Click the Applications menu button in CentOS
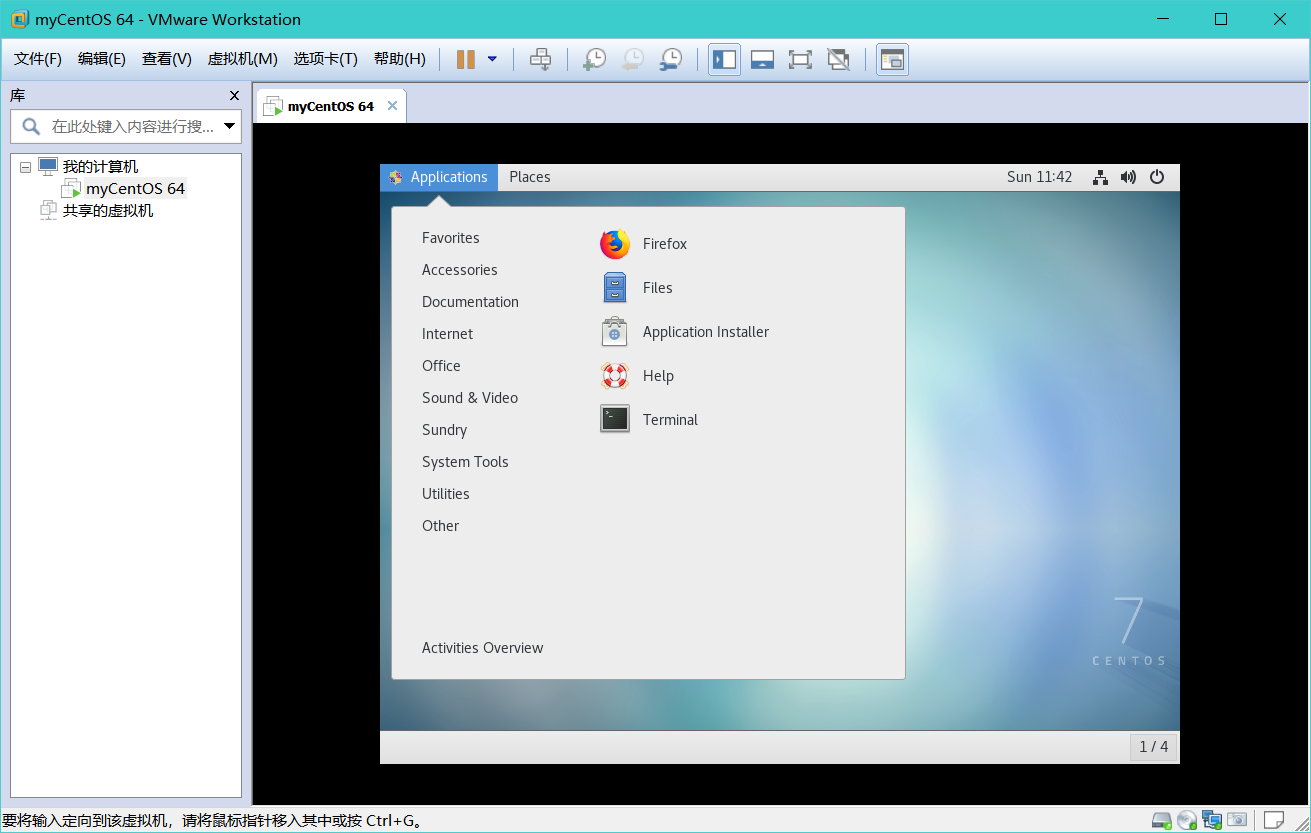Screen dimensions: 1311x833 pyautogui.click(x=439, y=177)
